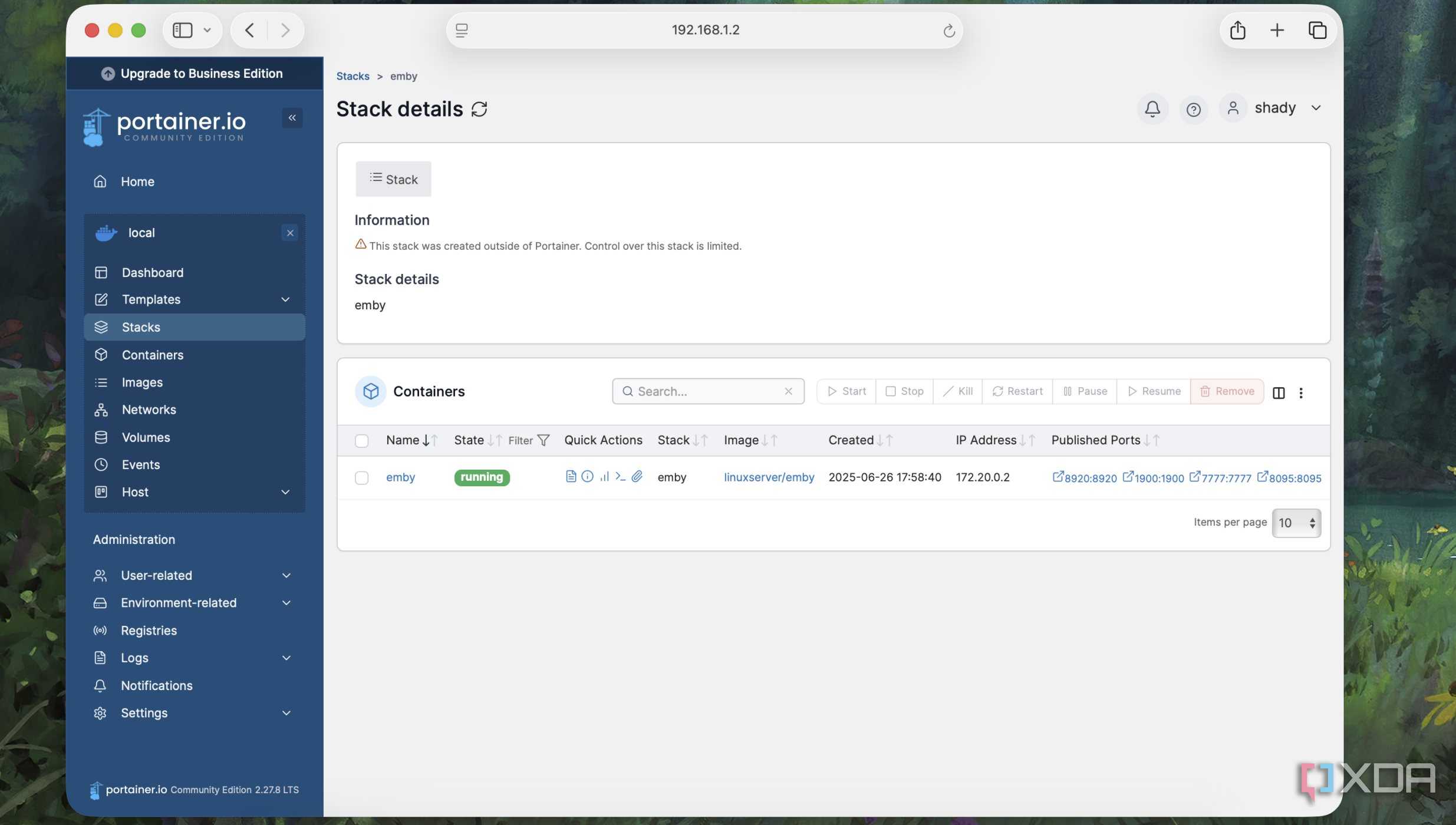The height and width of the screenshot is (825, 1456).
Task: Collapse the Portainer sidebar
Action: 292,118
